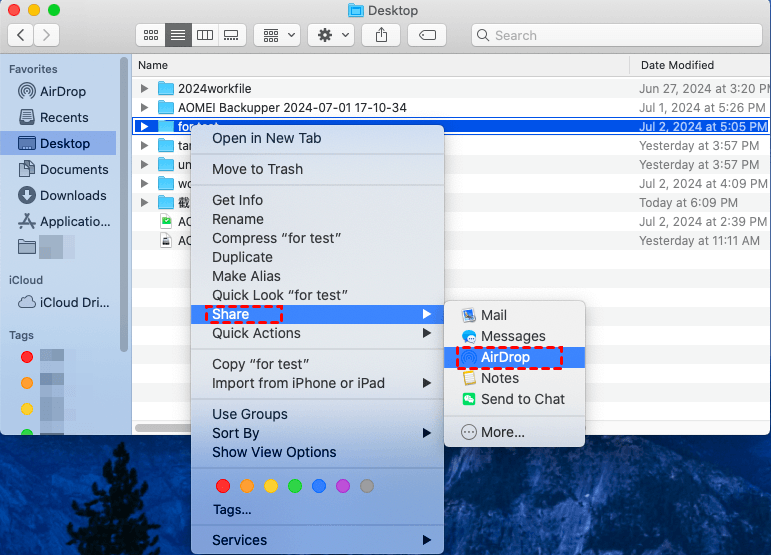771x555 pixels.
Task: Click the Edit Tags toolbar icon
Action: (x=426, y=35)
